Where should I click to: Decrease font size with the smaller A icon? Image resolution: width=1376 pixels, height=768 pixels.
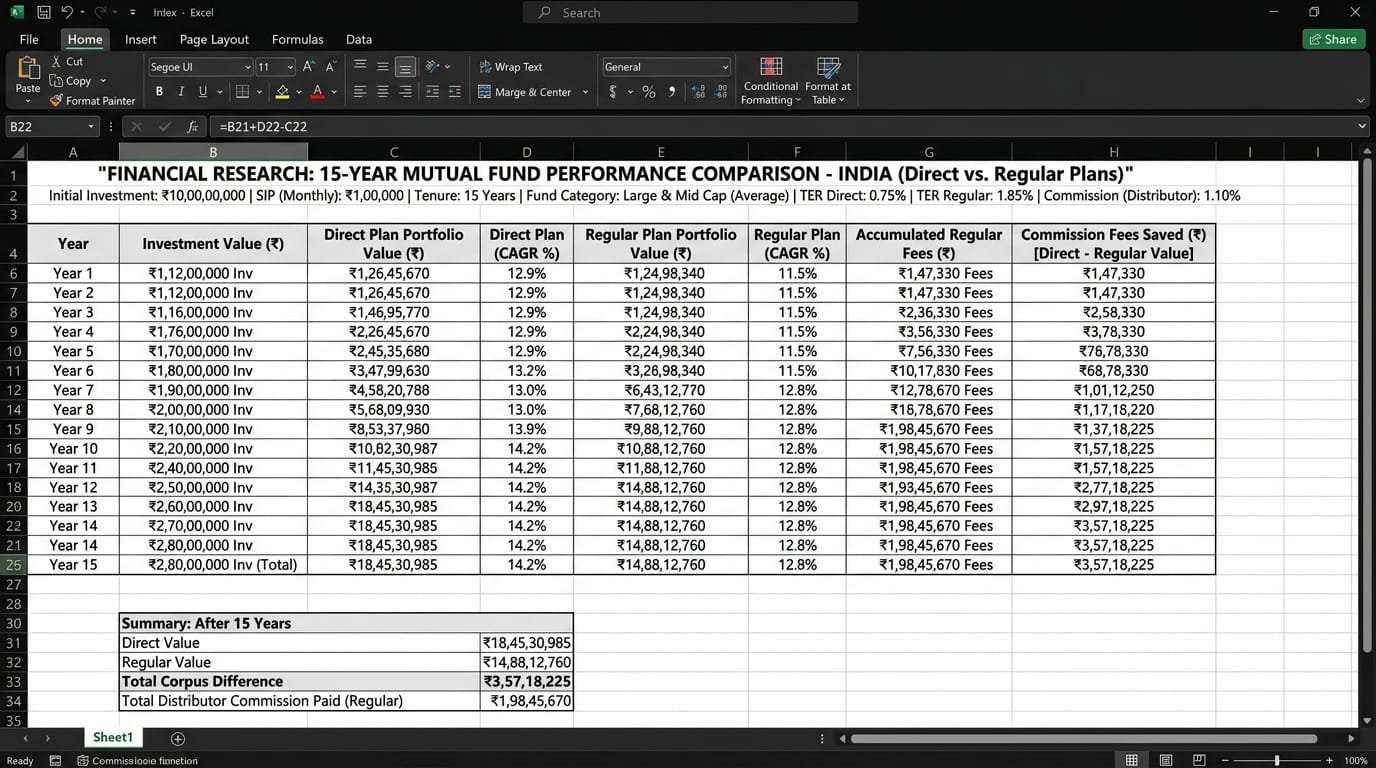coord(331,67)
